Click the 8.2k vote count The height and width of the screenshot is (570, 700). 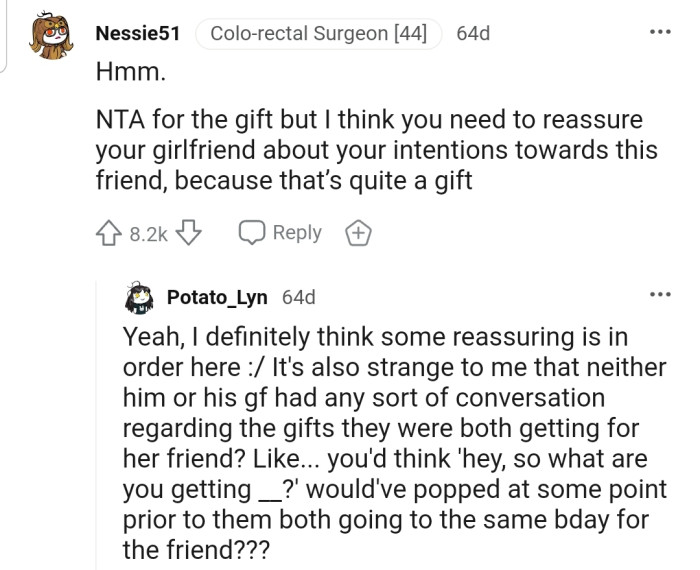149,234
